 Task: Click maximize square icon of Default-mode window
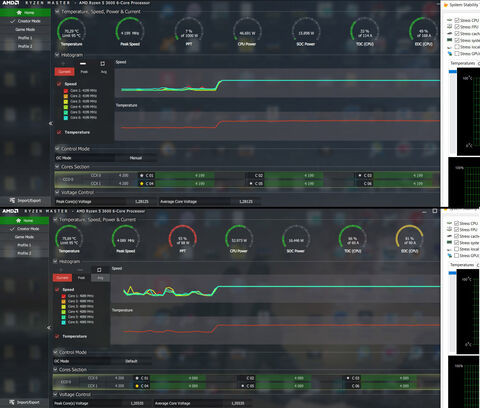[x=435, y=211]
